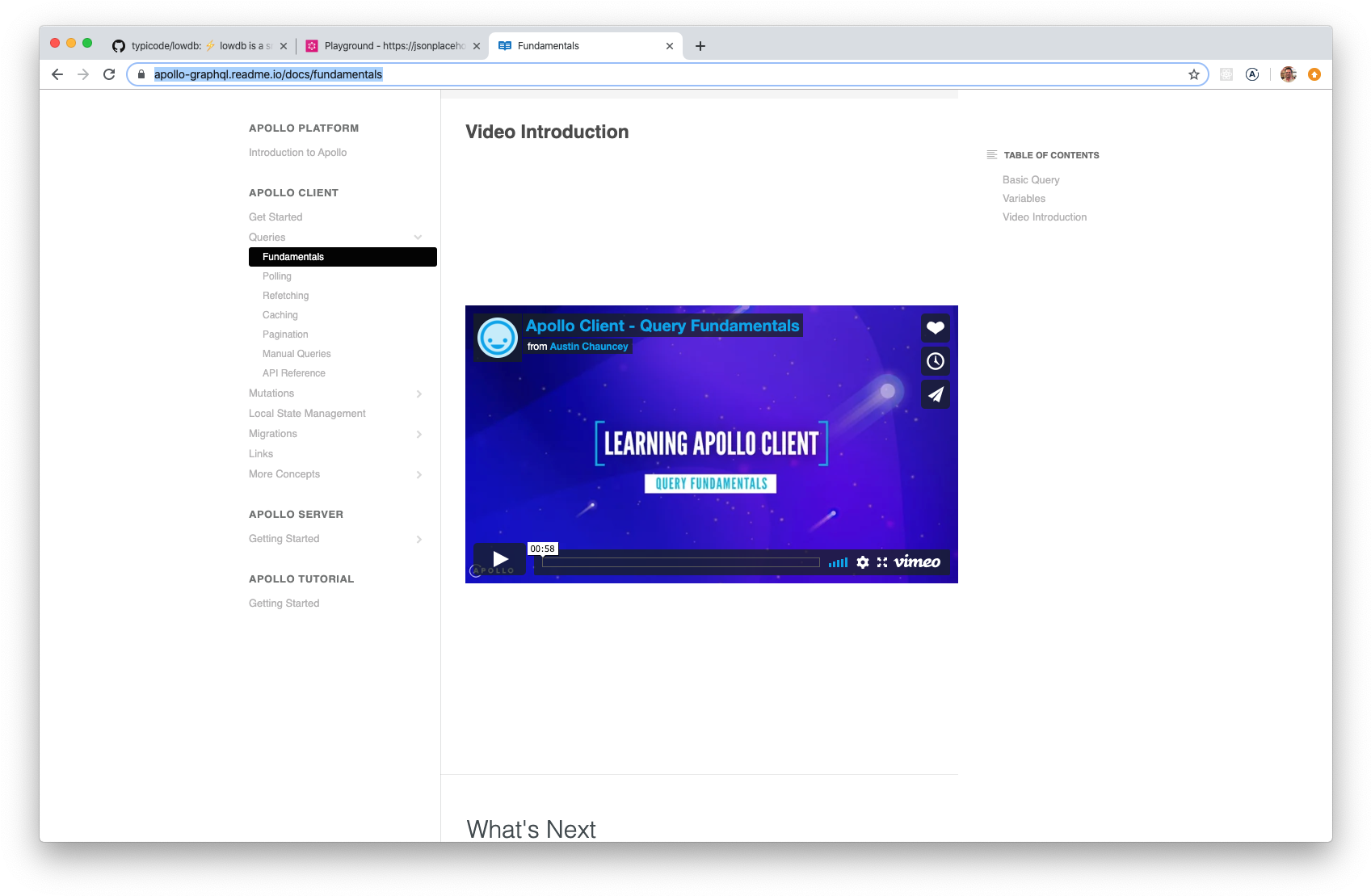The image size is (1371, 896).
Task: Jump to Video Introduction section
Action: [1045, 217]
